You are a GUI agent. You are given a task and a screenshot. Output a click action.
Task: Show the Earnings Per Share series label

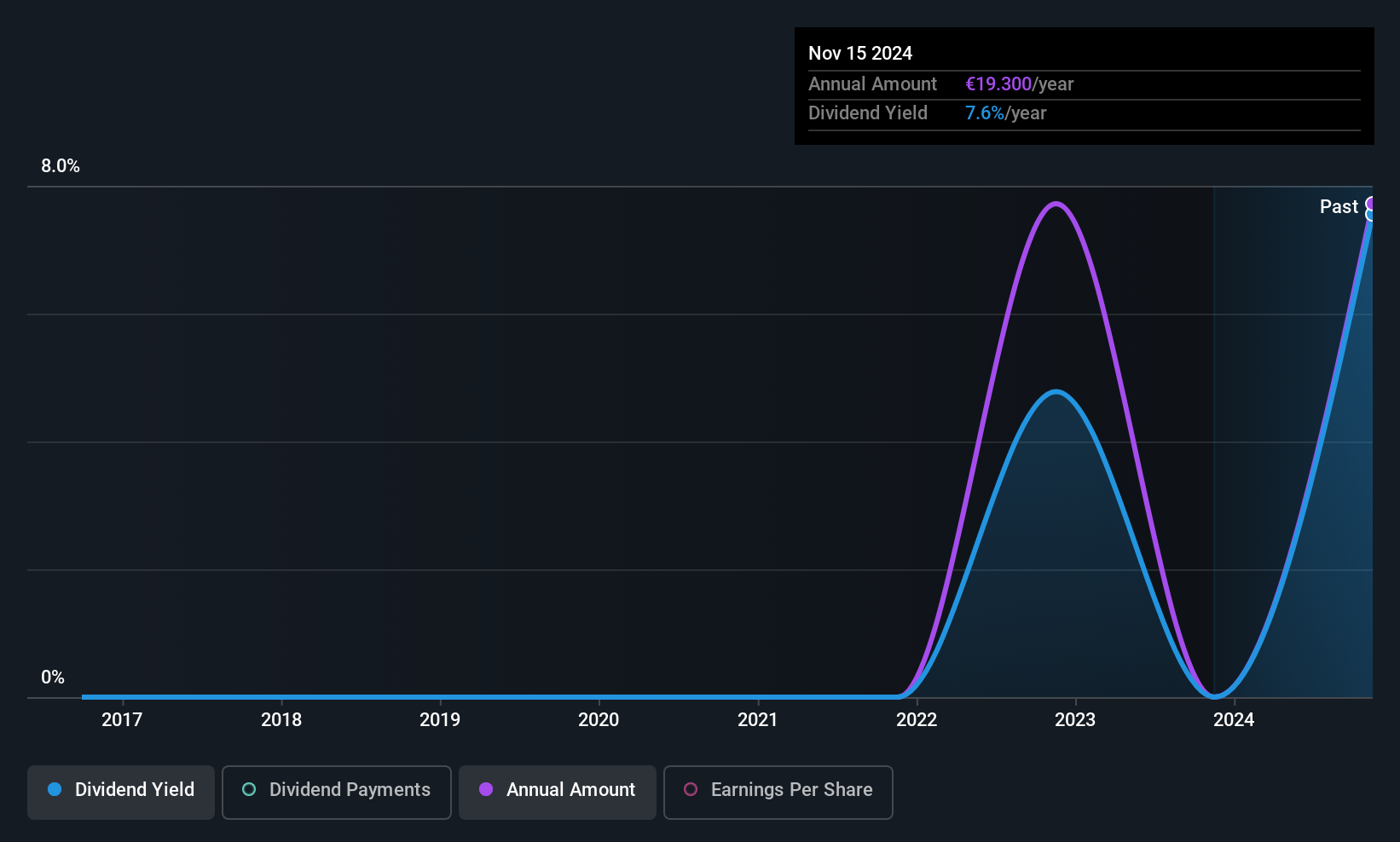[791, 789]
